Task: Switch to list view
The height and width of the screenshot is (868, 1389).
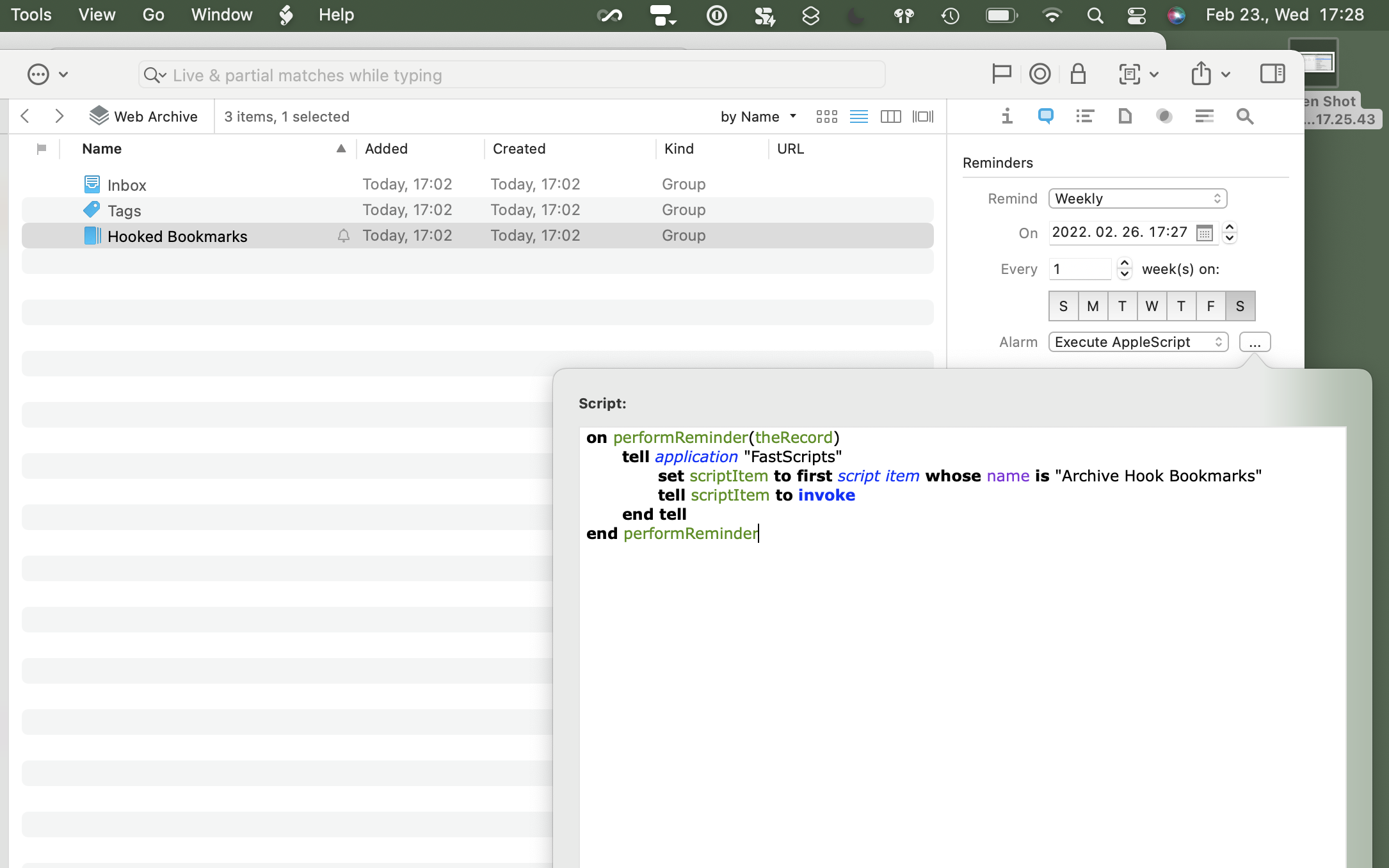Action: [859, 117]
